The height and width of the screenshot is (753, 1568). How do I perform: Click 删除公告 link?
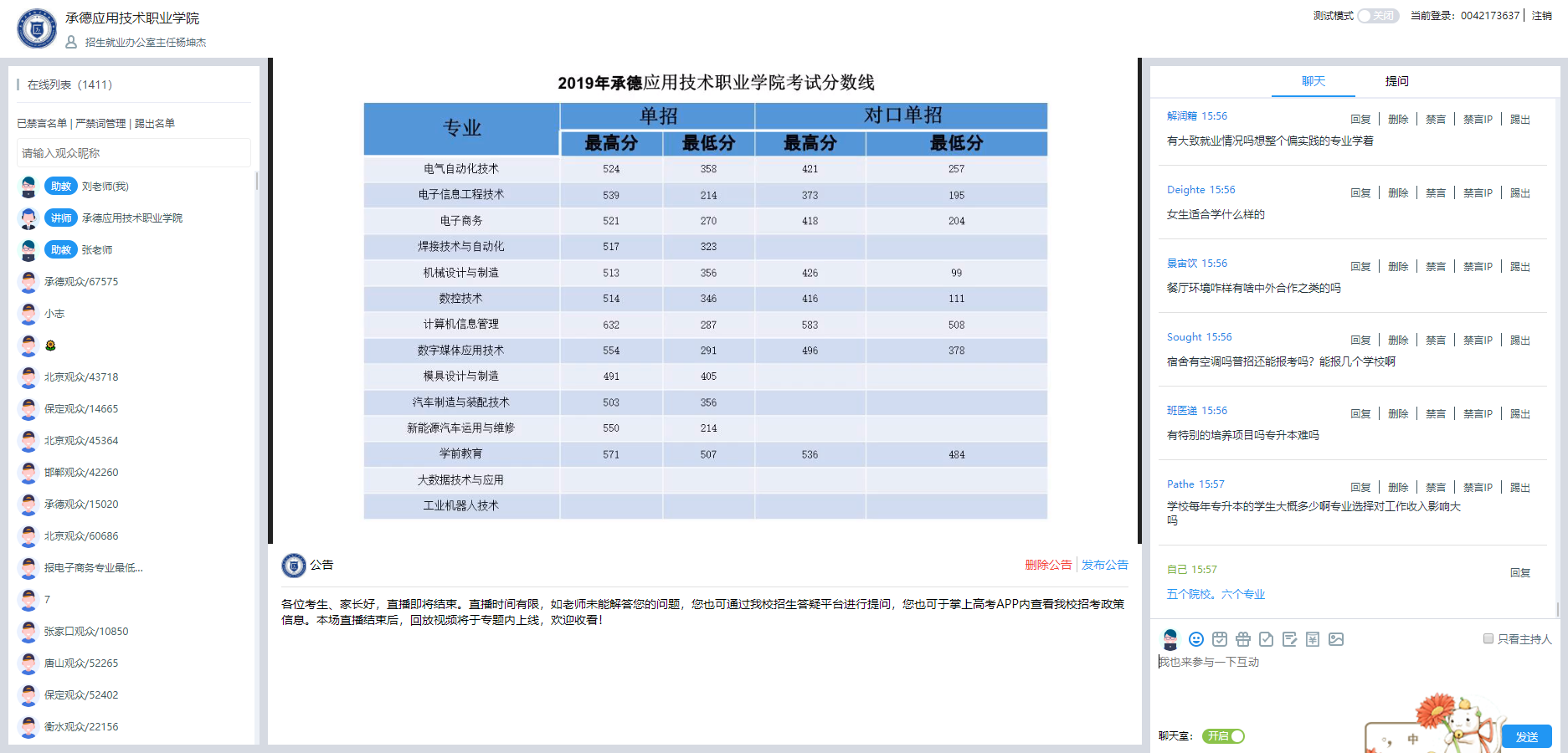click(1048, 565)
